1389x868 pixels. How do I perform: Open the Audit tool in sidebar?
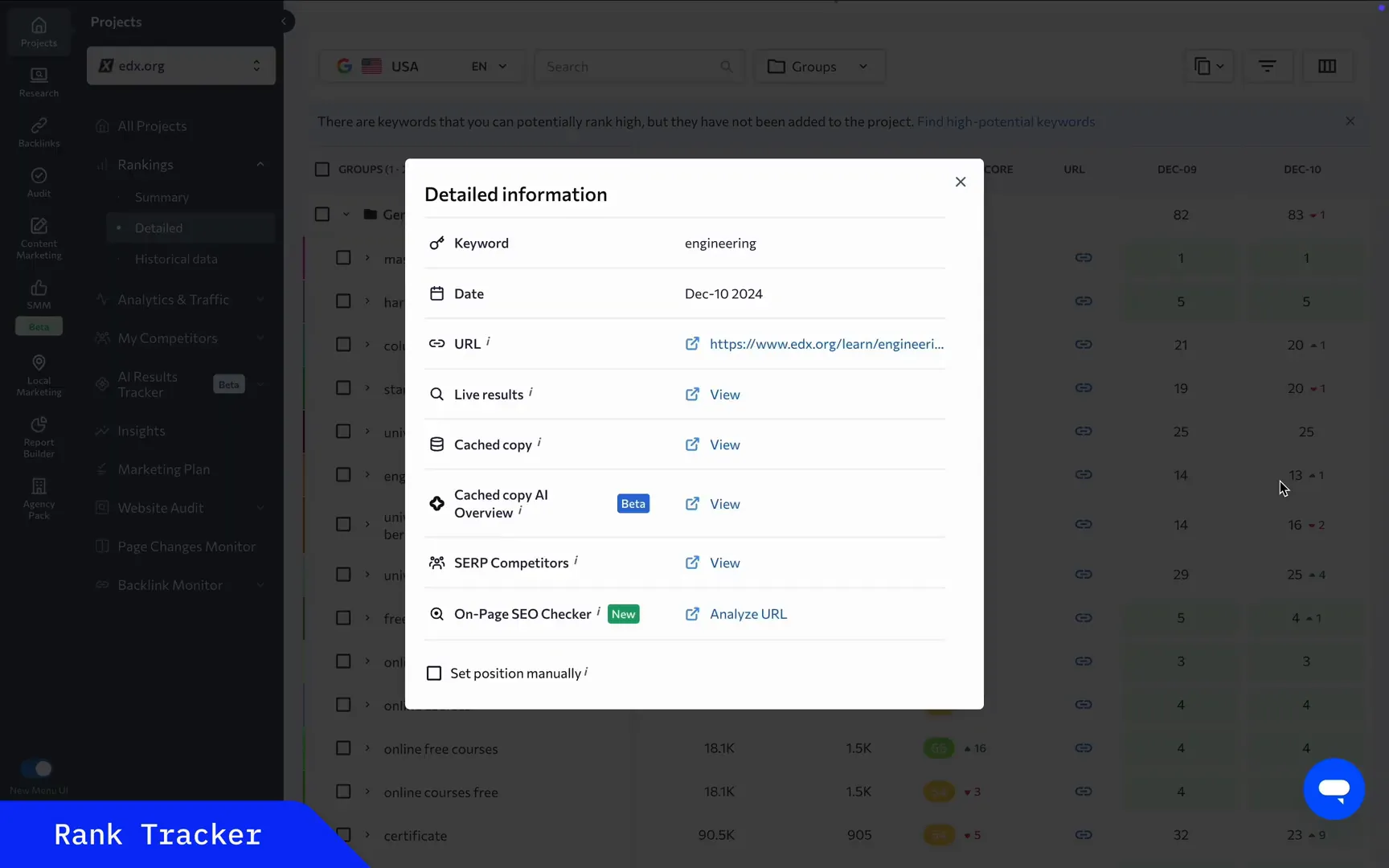click(39, 180)
